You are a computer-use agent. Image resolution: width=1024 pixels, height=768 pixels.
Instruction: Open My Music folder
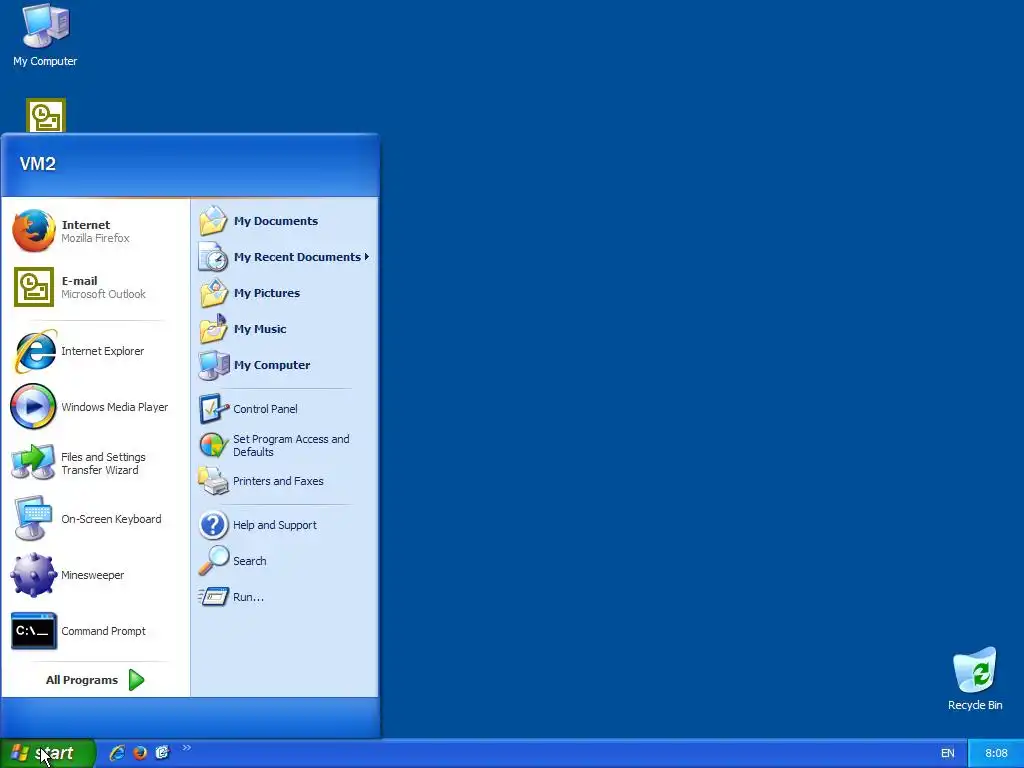(284, 328)
